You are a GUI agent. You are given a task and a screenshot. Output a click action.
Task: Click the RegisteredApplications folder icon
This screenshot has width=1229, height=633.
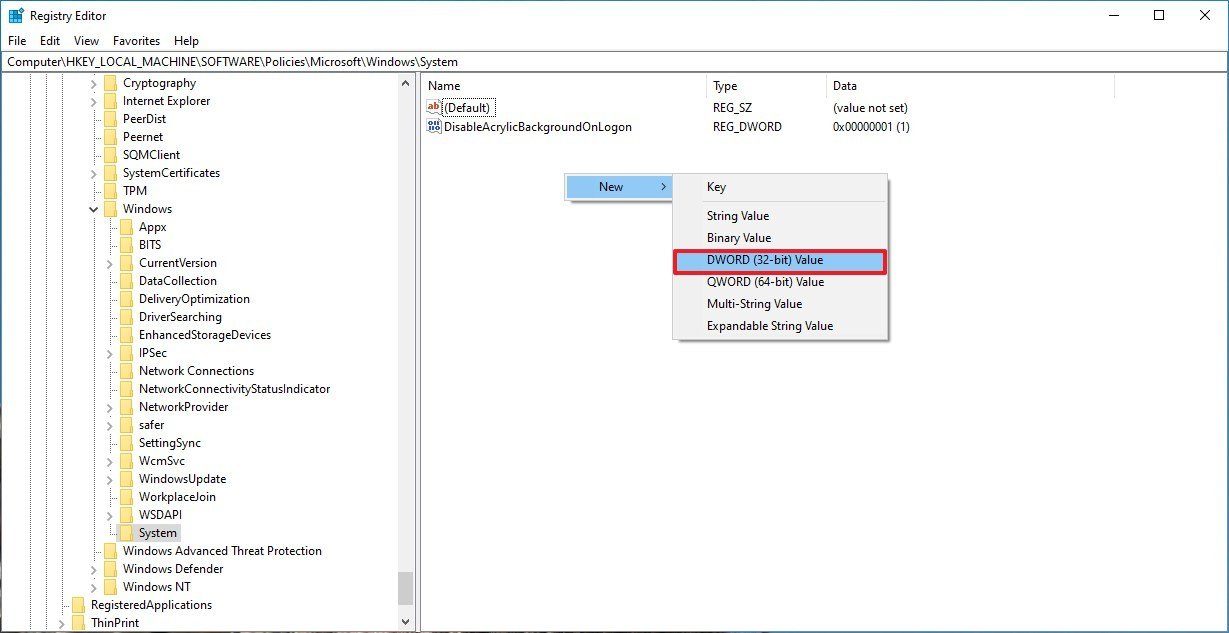tap(78, 605)
